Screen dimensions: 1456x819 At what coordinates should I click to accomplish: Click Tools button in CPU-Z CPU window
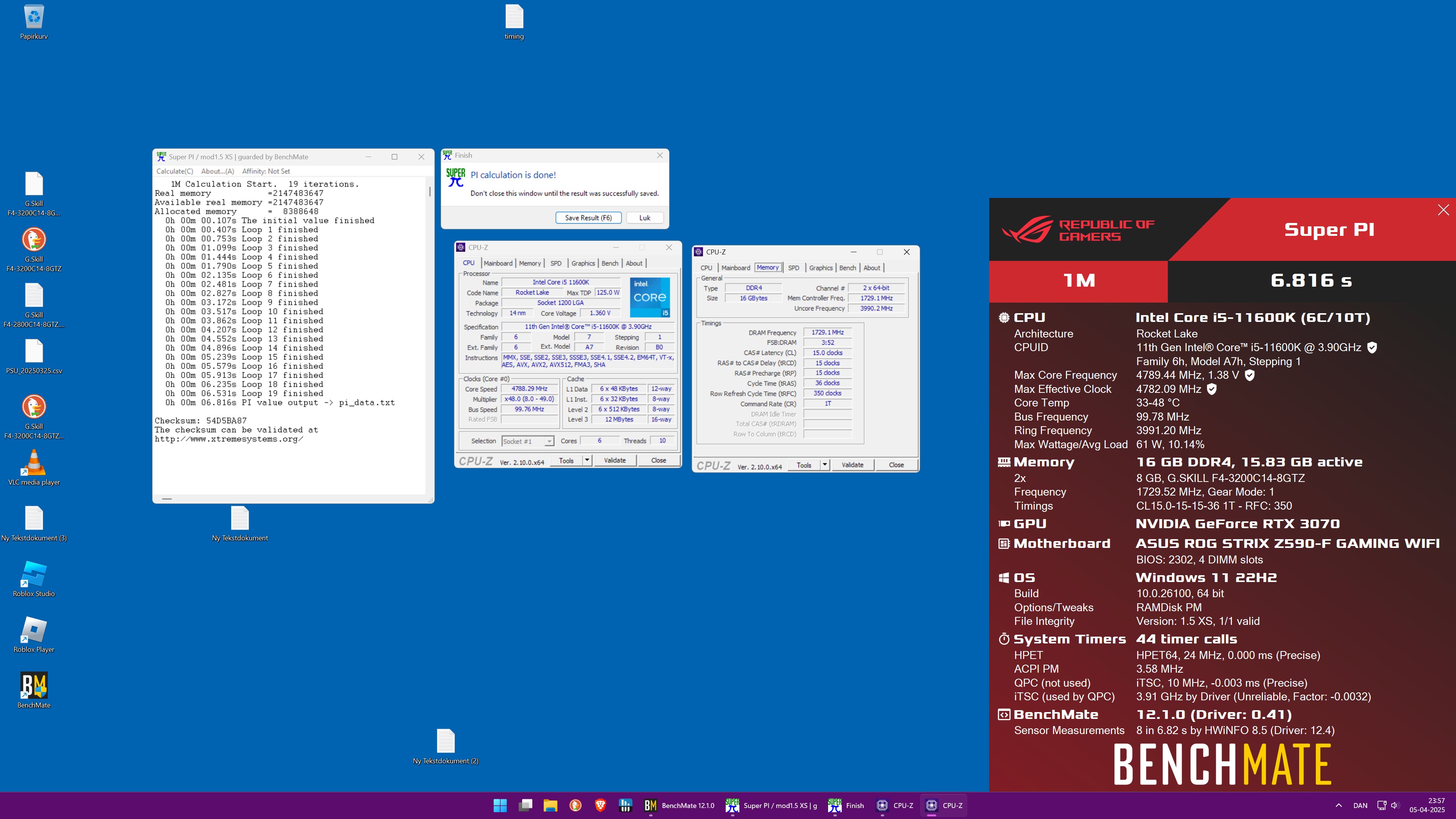[566, 460]
